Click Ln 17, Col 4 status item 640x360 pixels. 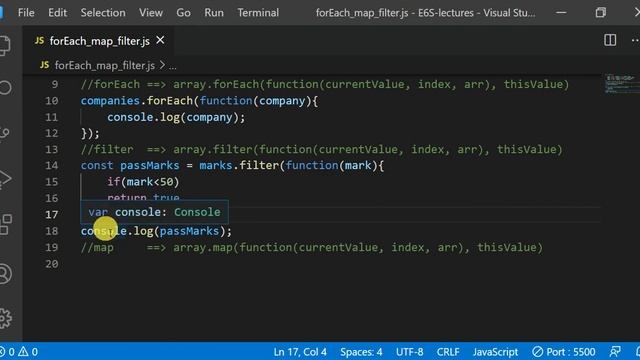pyautogui.click(x=300, y=351)
